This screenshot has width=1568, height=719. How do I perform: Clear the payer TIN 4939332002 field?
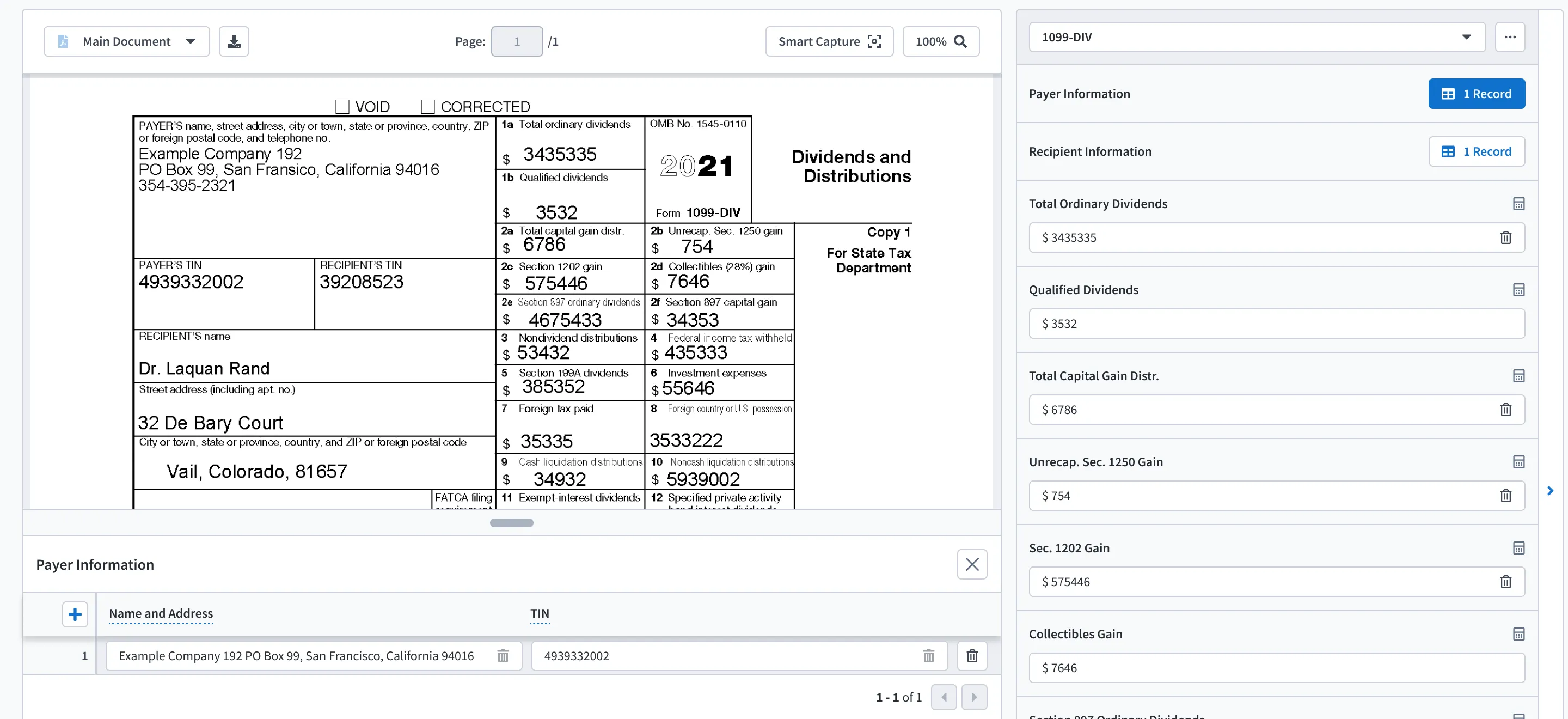coord(928,656)
